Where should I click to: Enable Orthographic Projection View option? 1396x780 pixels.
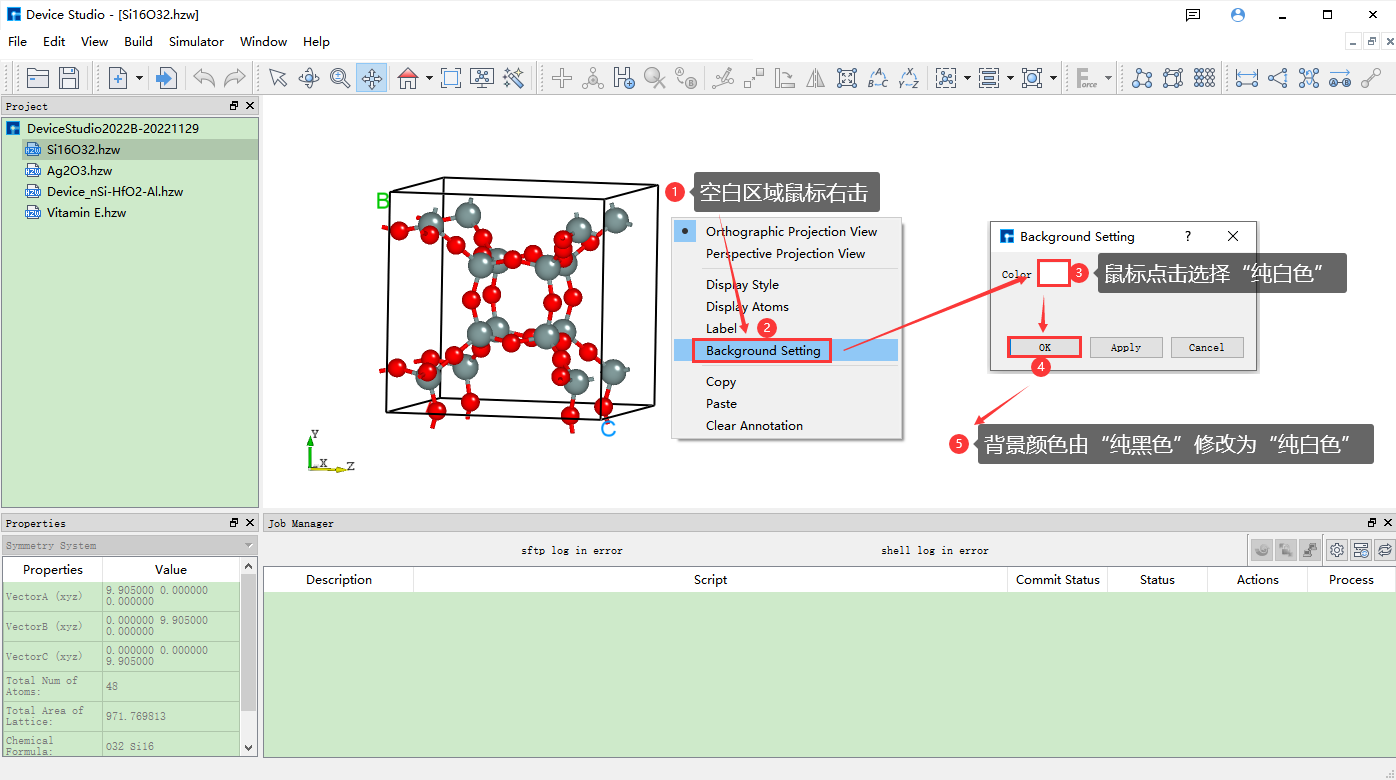[791, 231]
